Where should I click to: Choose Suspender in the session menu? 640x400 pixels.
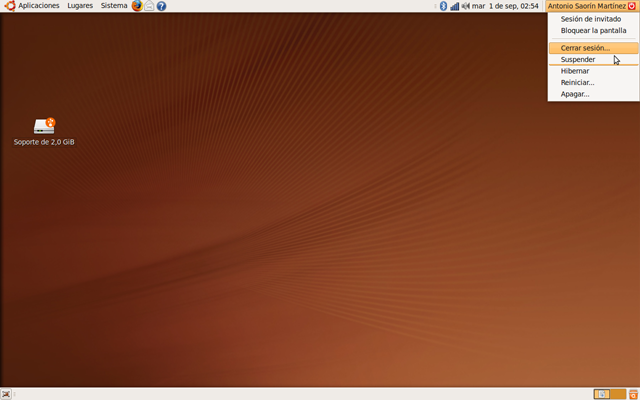point(578,59)
